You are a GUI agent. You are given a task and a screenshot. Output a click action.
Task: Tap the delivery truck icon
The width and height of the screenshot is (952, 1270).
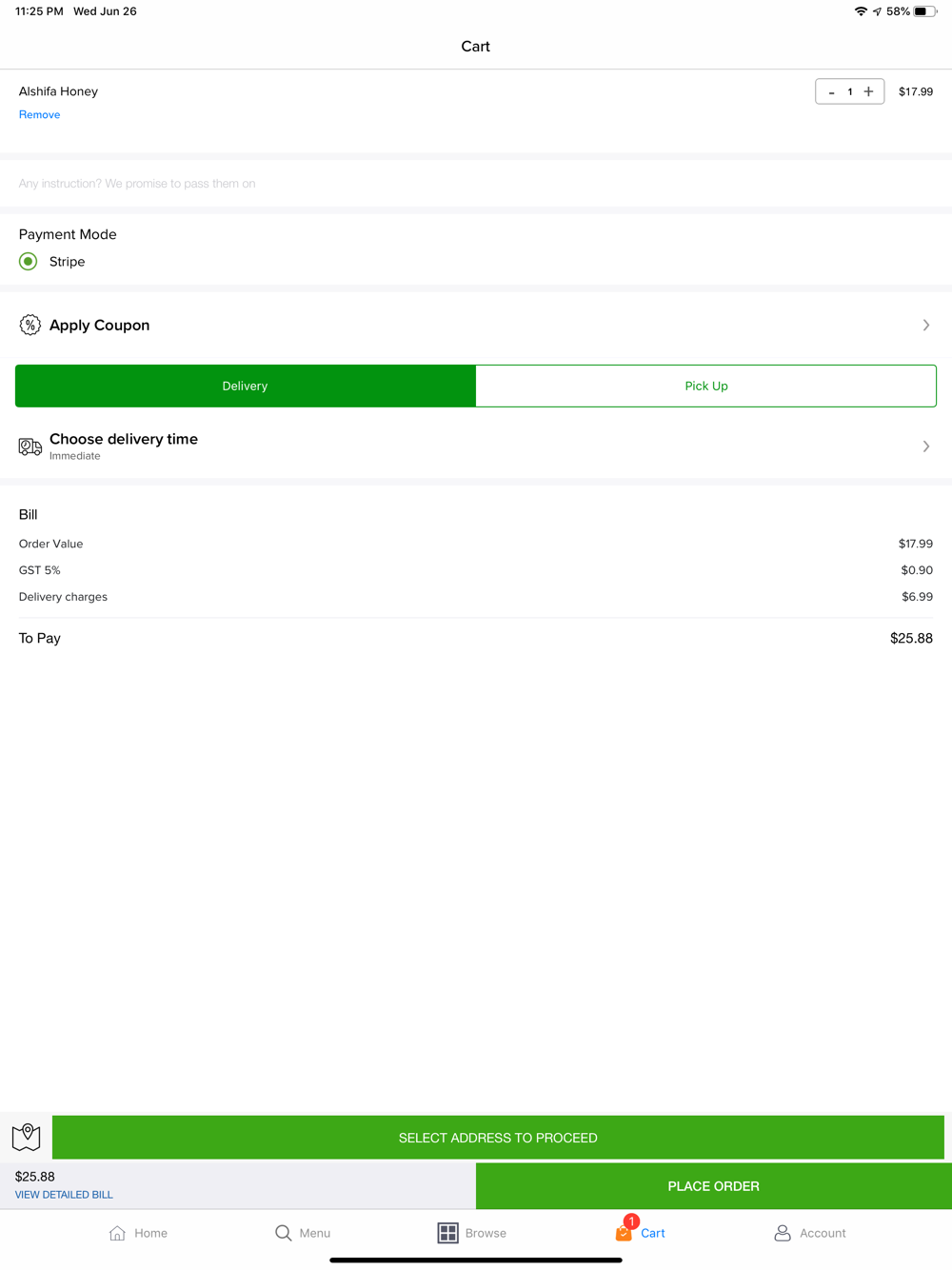point(30,446)
